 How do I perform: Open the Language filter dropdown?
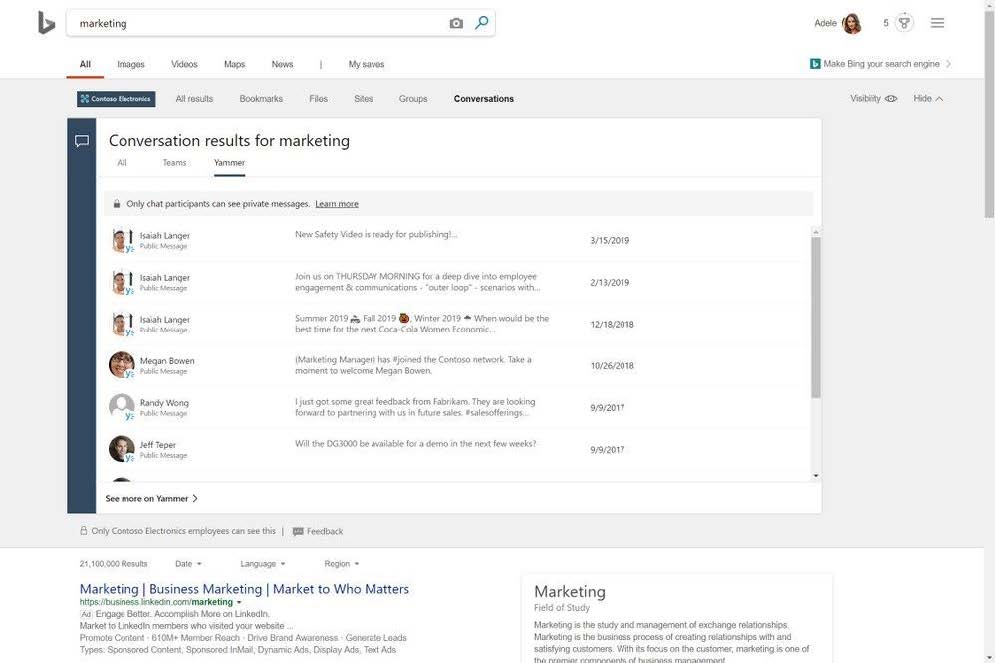(x=263, y=563)
